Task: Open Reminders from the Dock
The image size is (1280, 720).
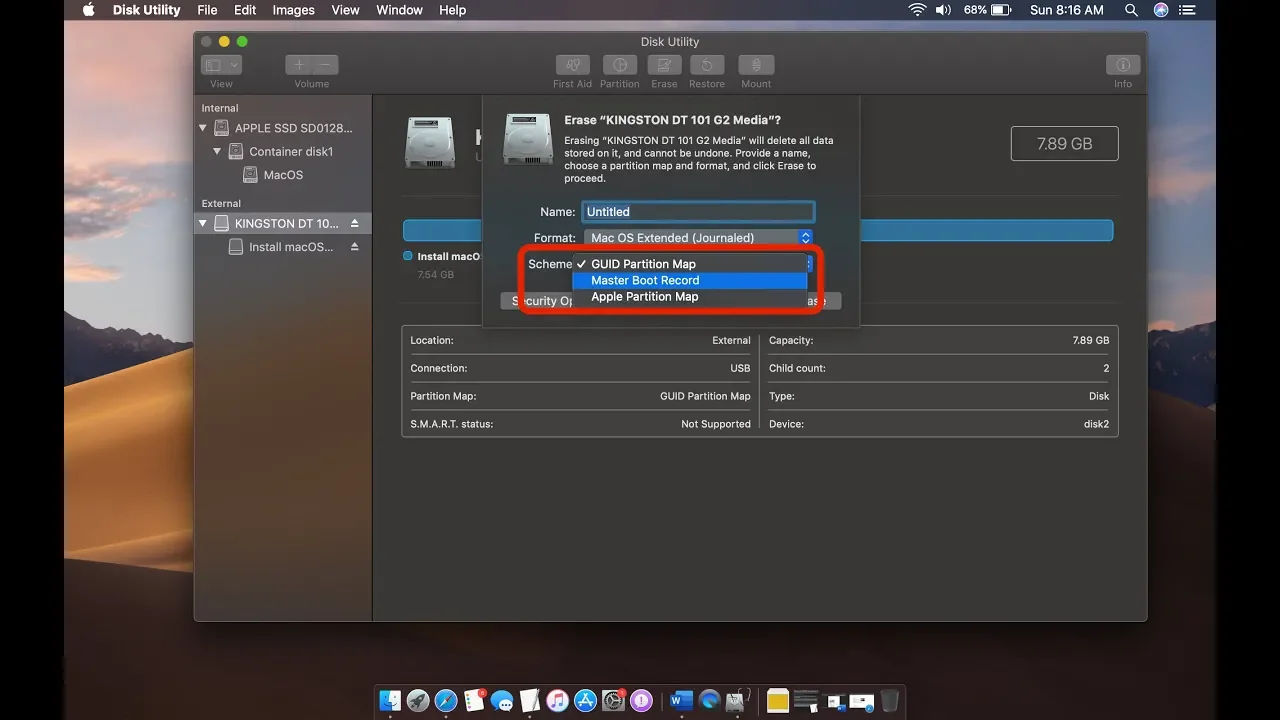Action: tap(474, 701)
